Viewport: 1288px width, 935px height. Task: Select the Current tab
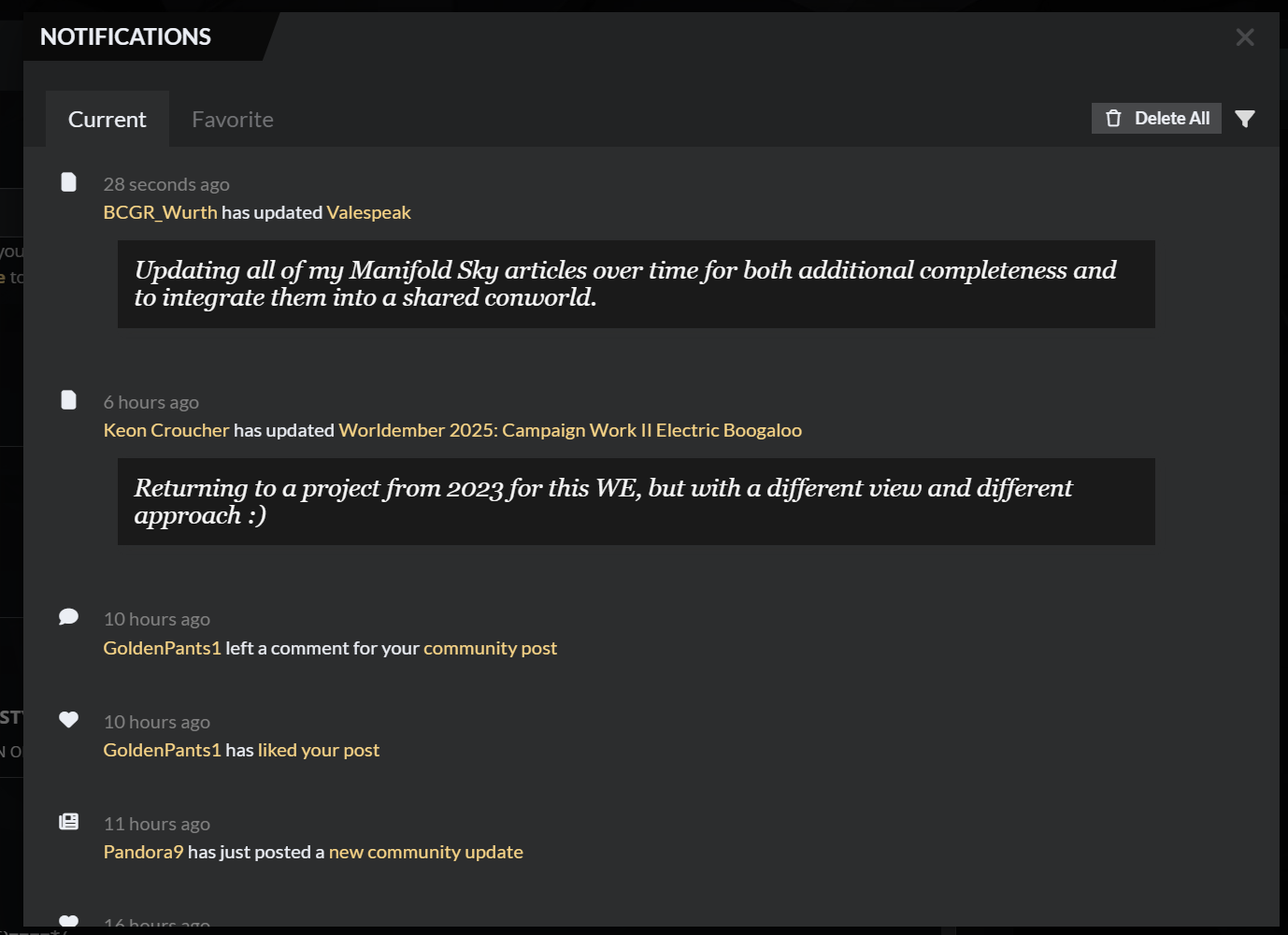point(107,120)
